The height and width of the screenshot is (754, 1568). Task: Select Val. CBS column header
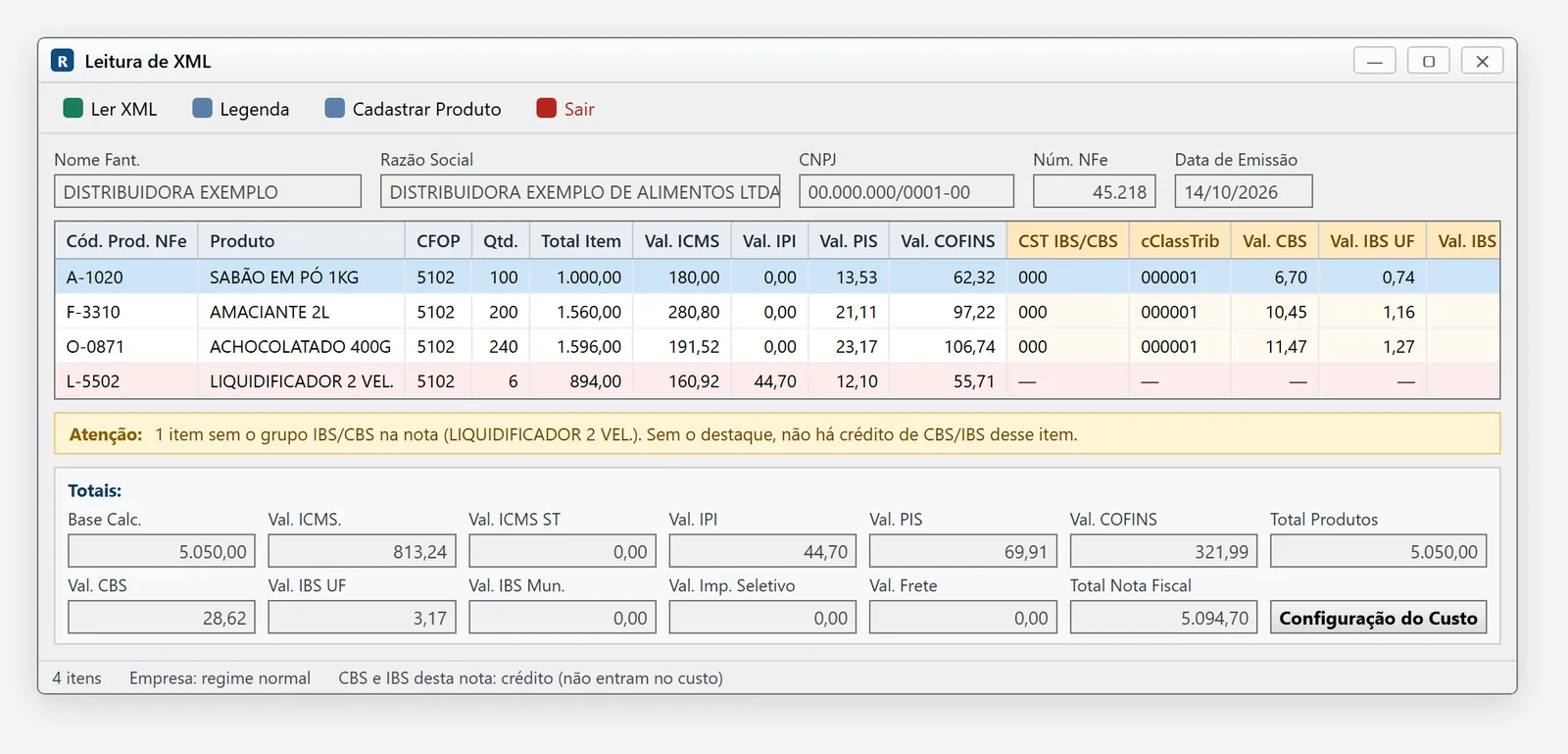tap(1275, 241)
